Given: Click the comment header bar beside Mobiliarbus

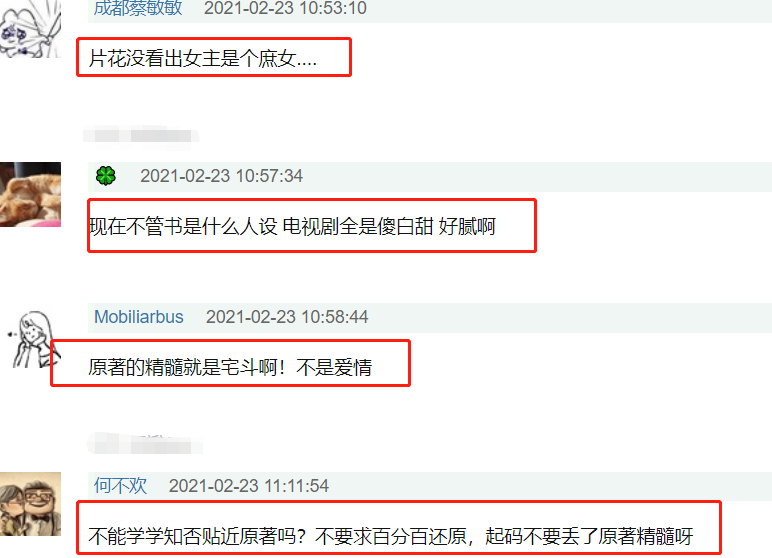Looking at the screenshot, I should [x=430, y=318].
